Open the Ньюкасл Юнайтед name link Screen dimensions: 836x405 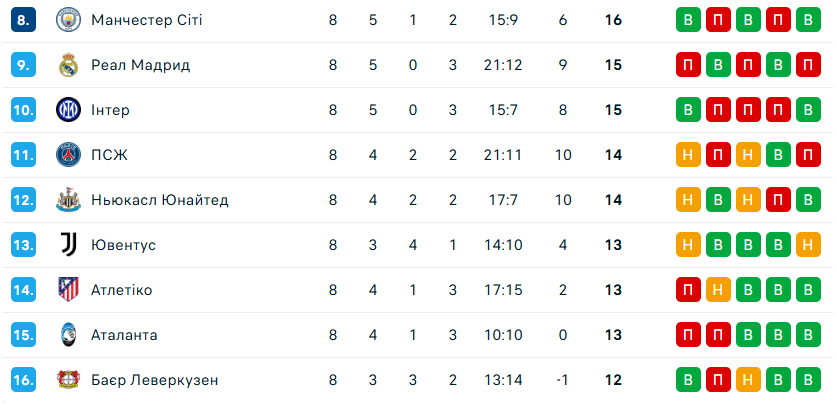click(x=159, y=200)
